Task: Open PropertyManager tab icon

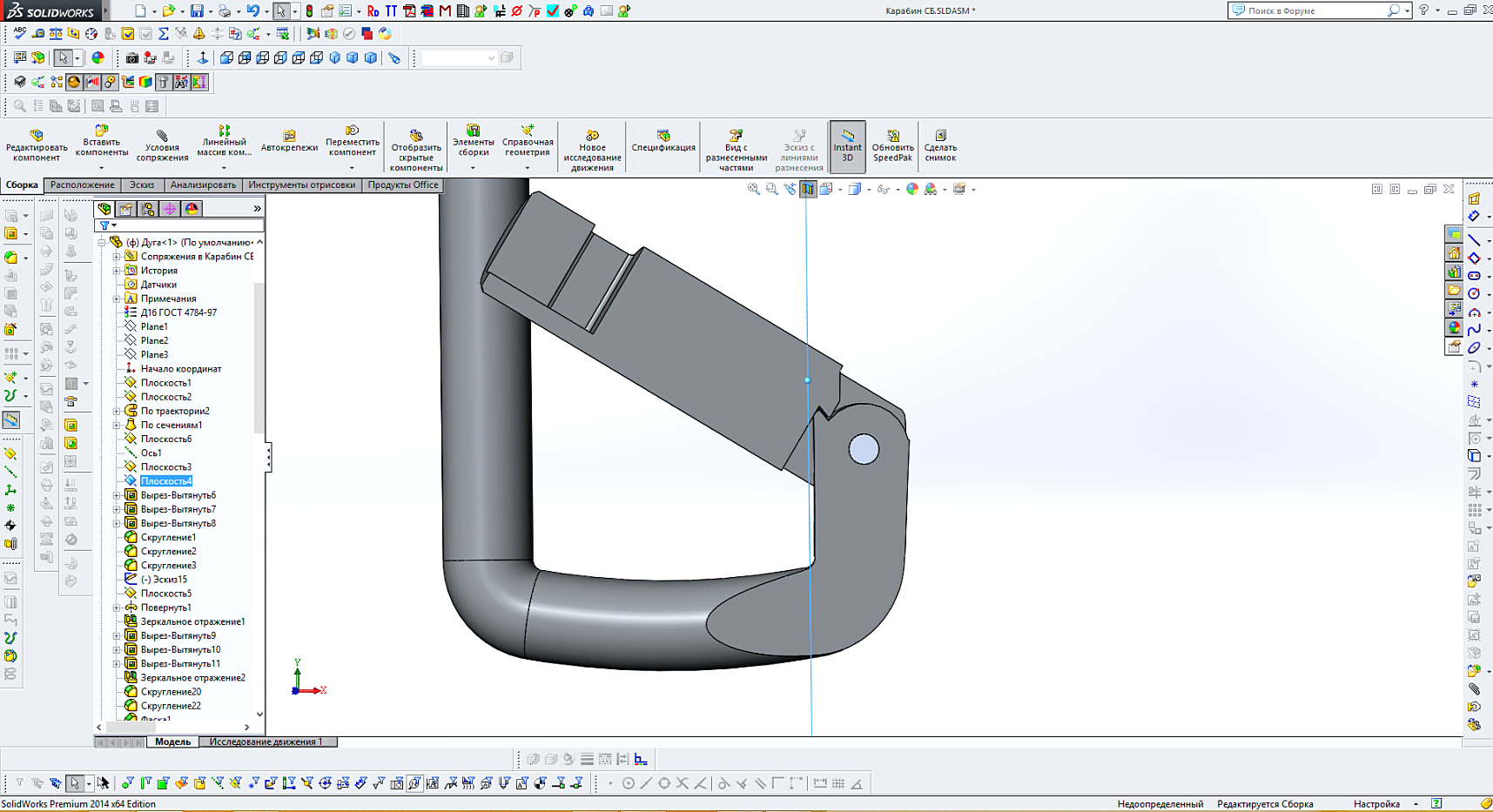Action: coord(126,209)
